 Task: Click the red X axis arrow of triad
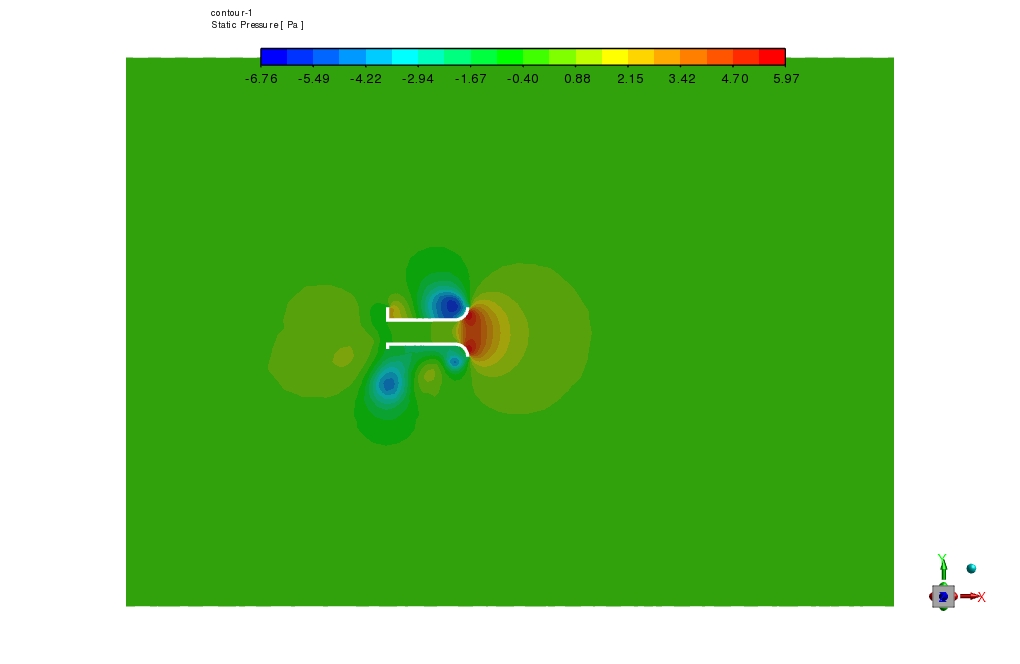972,596
